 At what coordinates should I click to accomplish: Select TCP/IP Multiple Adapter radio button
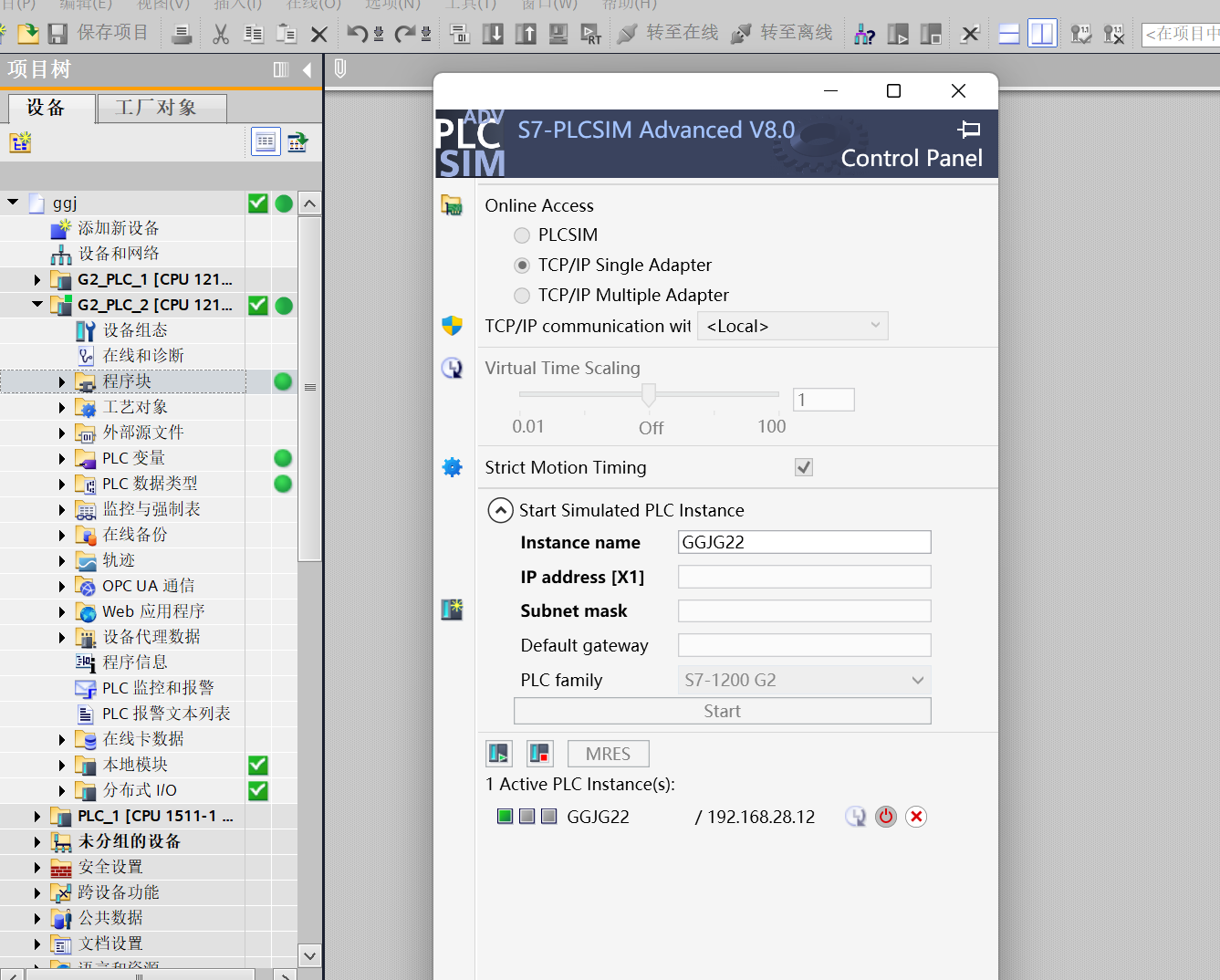pyautogui.click(x=522, y=296)
